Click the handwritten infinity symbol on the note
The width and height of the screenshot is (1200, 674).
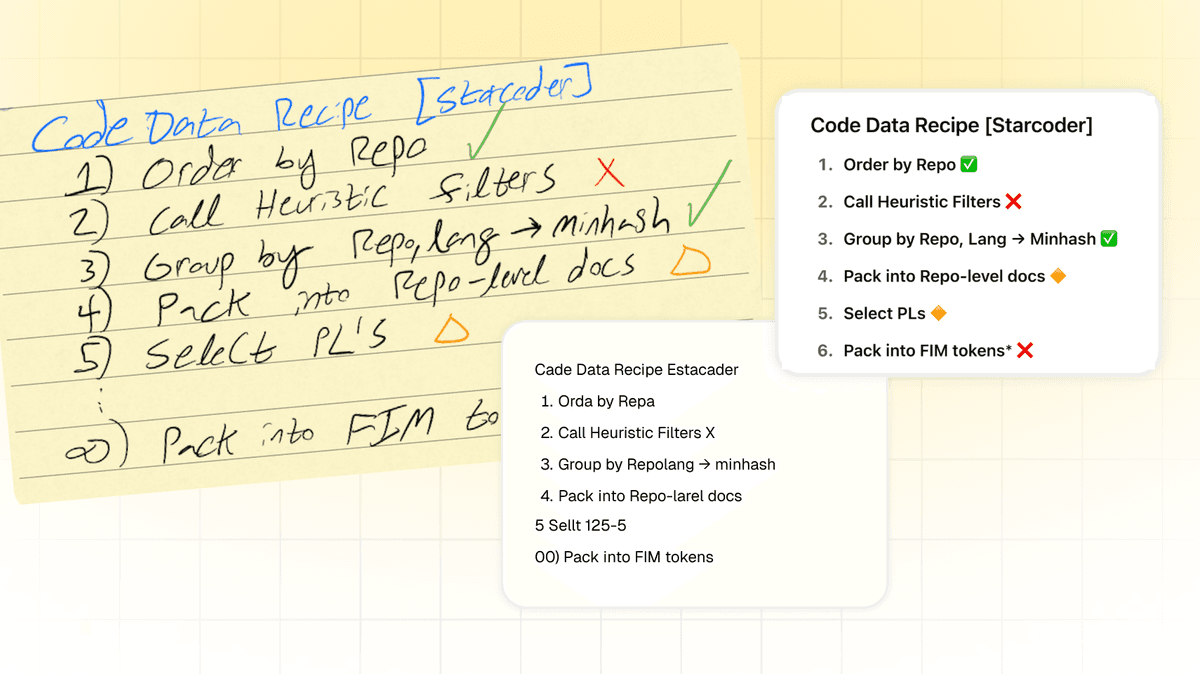[x=93, y=451]
